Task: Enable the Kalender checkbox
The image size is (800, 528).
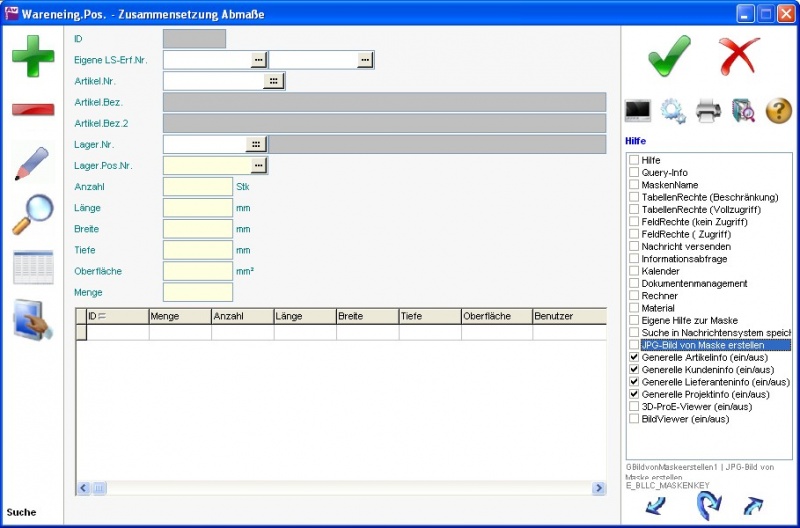Action: tap(634, 271)
